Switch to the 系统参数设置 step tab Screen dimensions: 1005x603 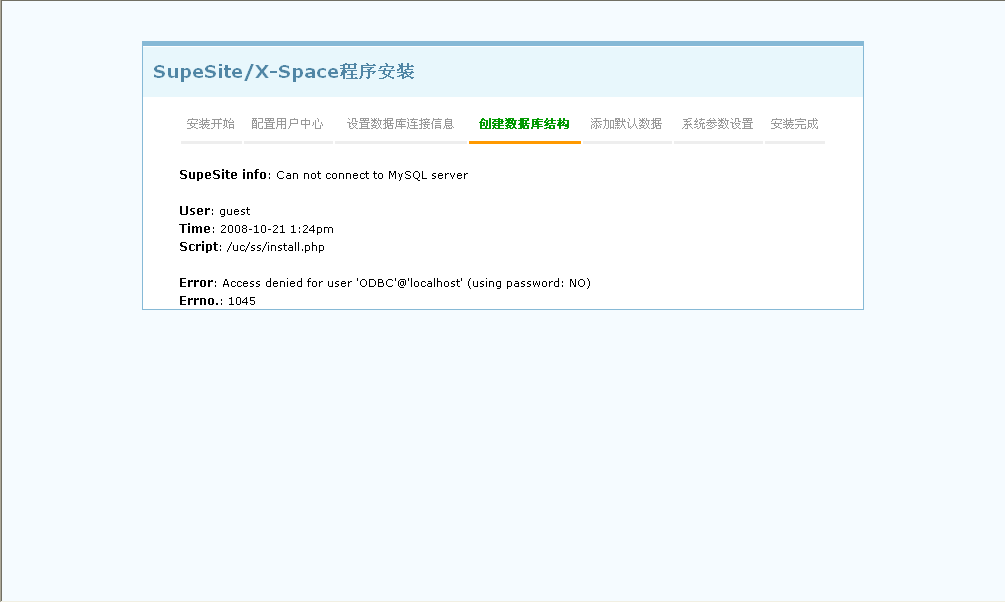pos(718,124)
